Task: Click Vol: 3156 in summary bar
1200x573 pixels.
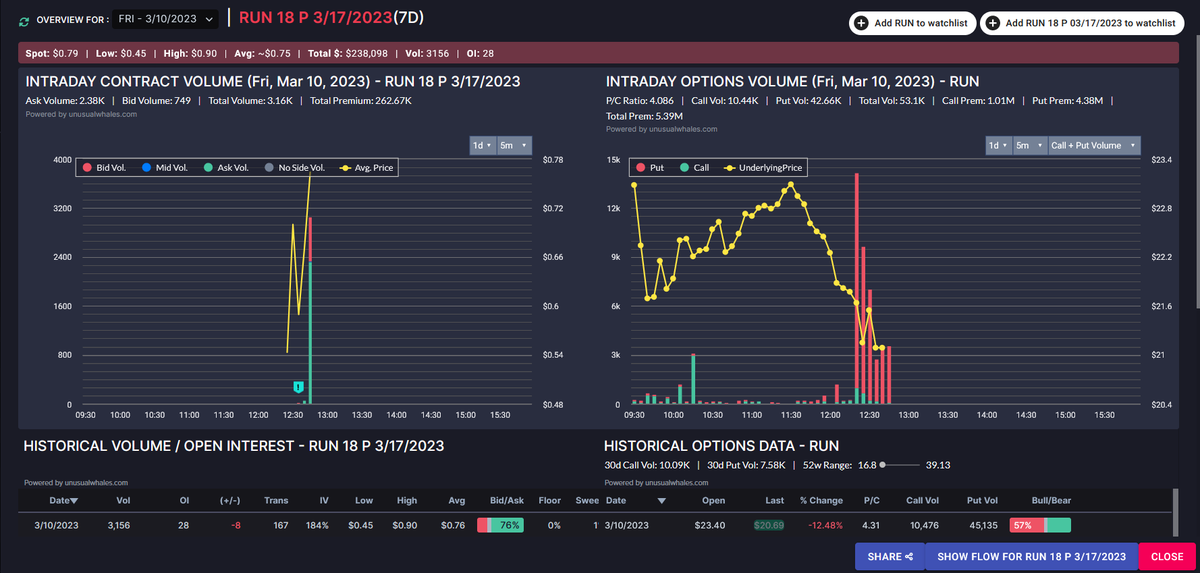Action: point(427,53)
